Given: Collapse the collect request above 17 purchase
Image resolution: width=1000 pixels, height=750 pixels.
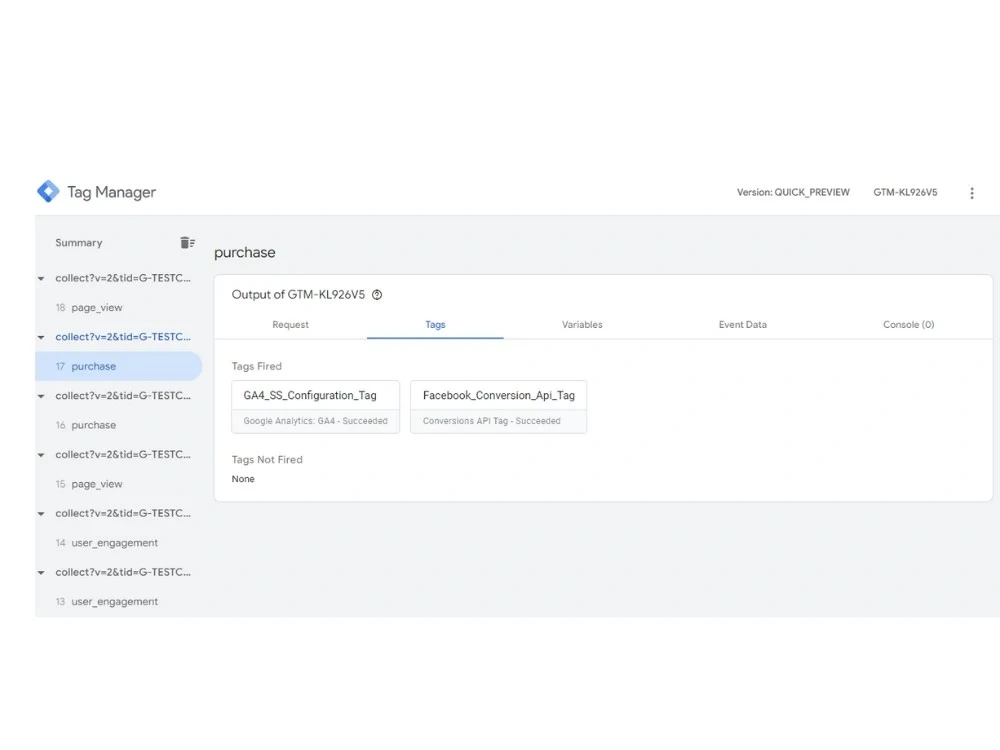Looking at the screenshot, I should [x=41, y=337].
